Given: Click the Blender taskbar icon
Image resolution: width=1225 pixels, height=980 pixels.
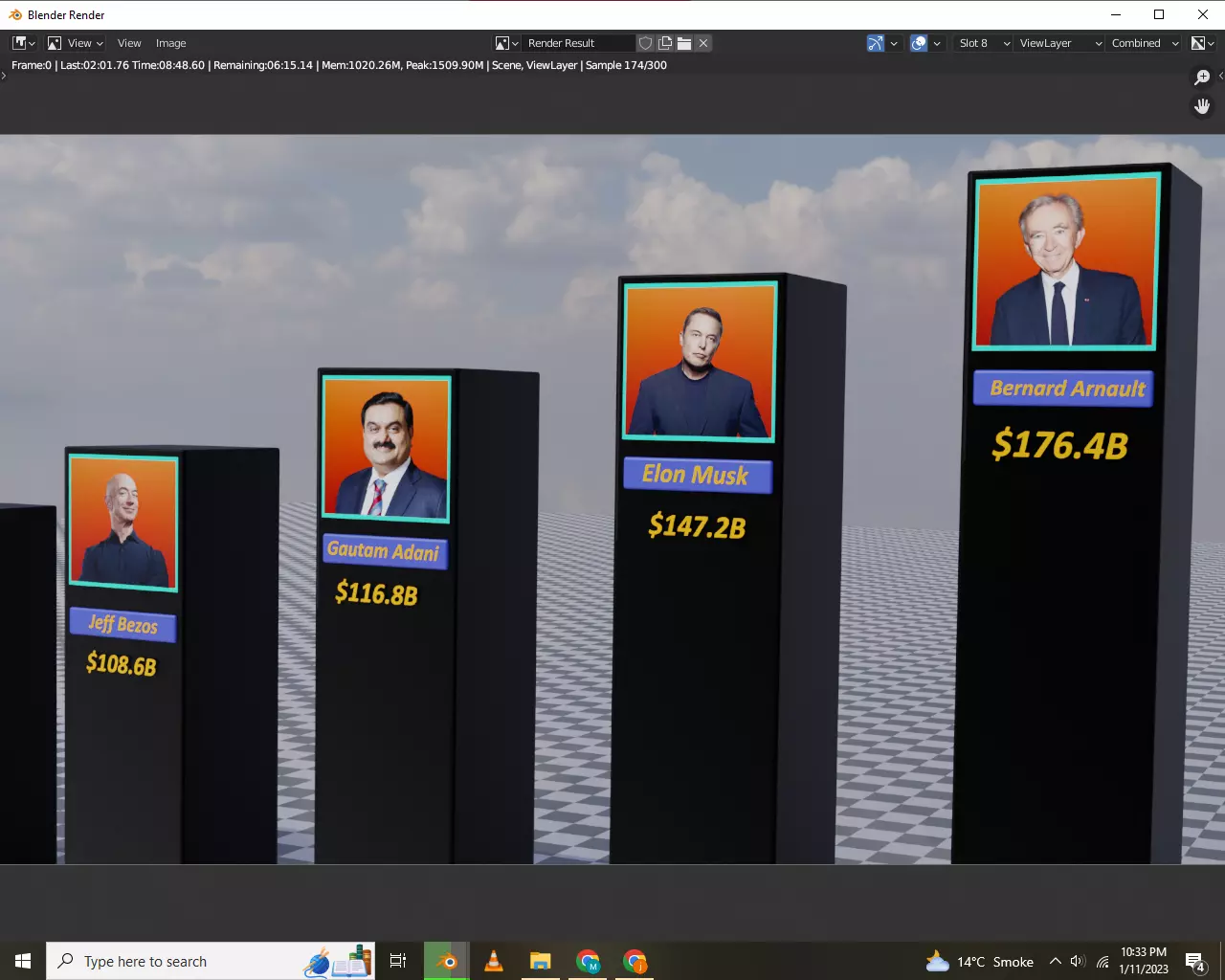Looking at the screenshot, I should pyautogui.click(x=447, y=961).
